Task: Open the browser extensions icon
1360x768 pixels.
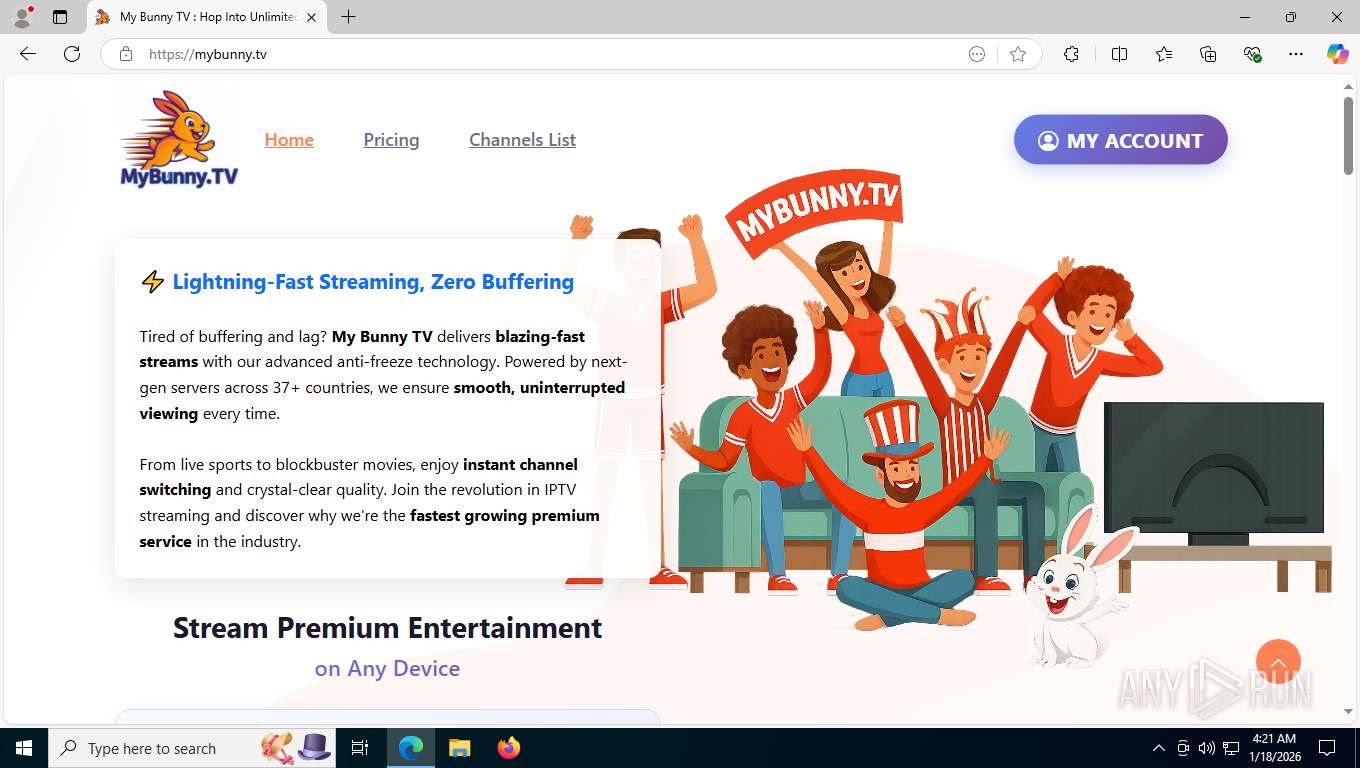Action: 1071,54
